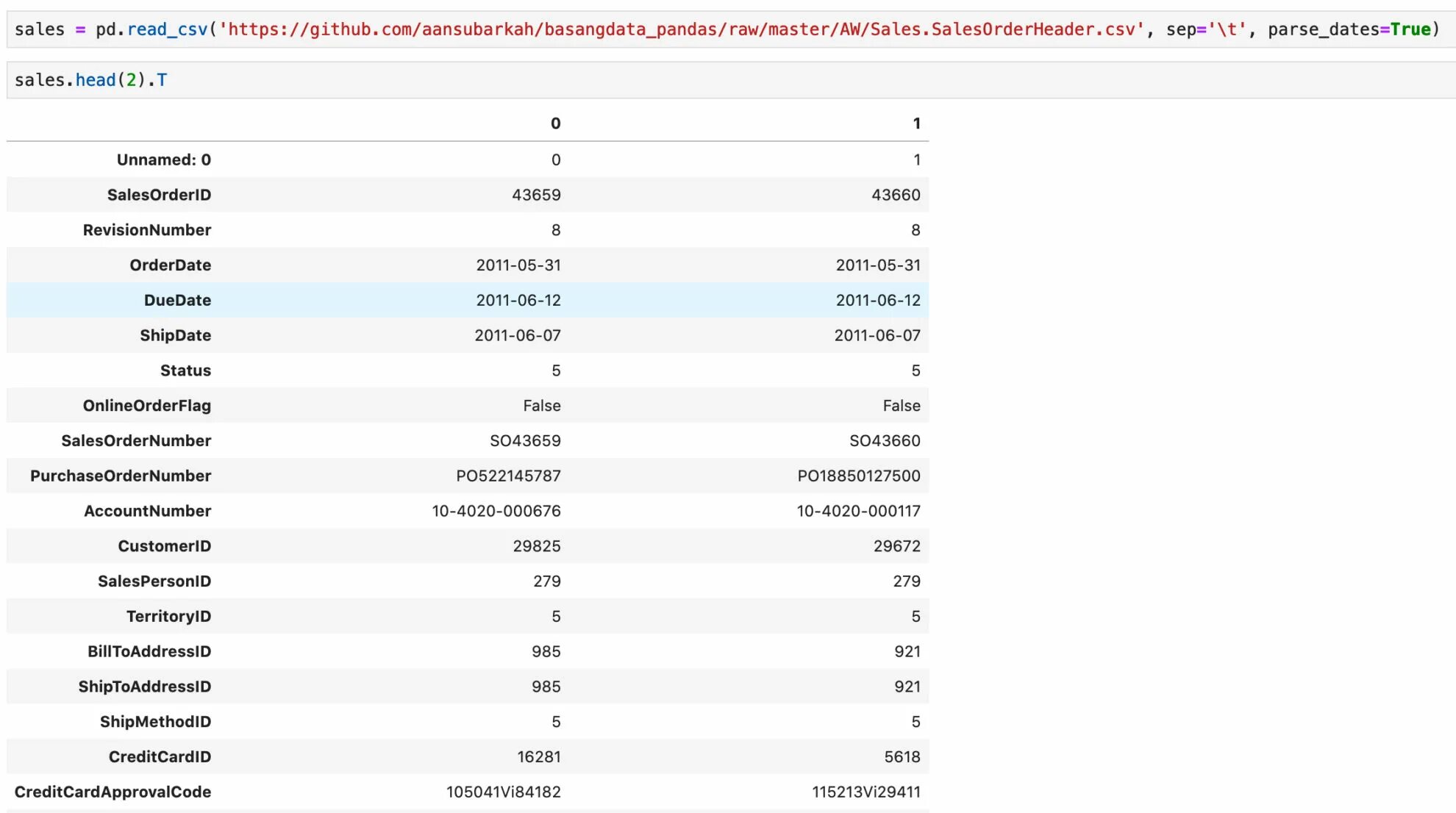
Task: Click the GitHub CSV URL string
Action: click(x=682, y=29)
